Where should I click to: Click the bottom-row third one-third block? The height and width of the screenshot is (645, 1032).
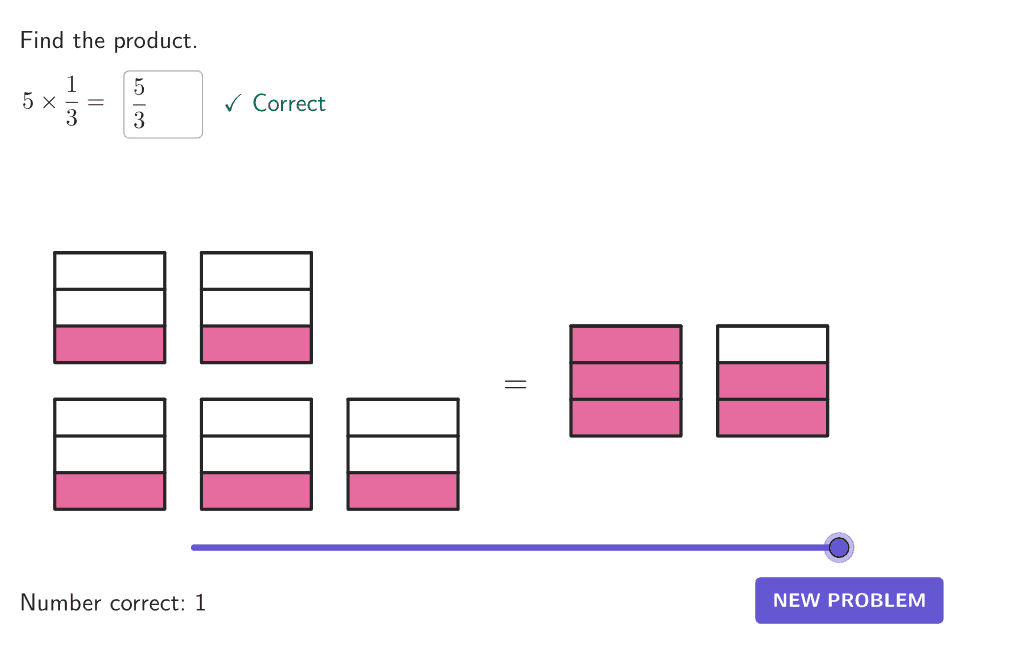tap(403, 454)
